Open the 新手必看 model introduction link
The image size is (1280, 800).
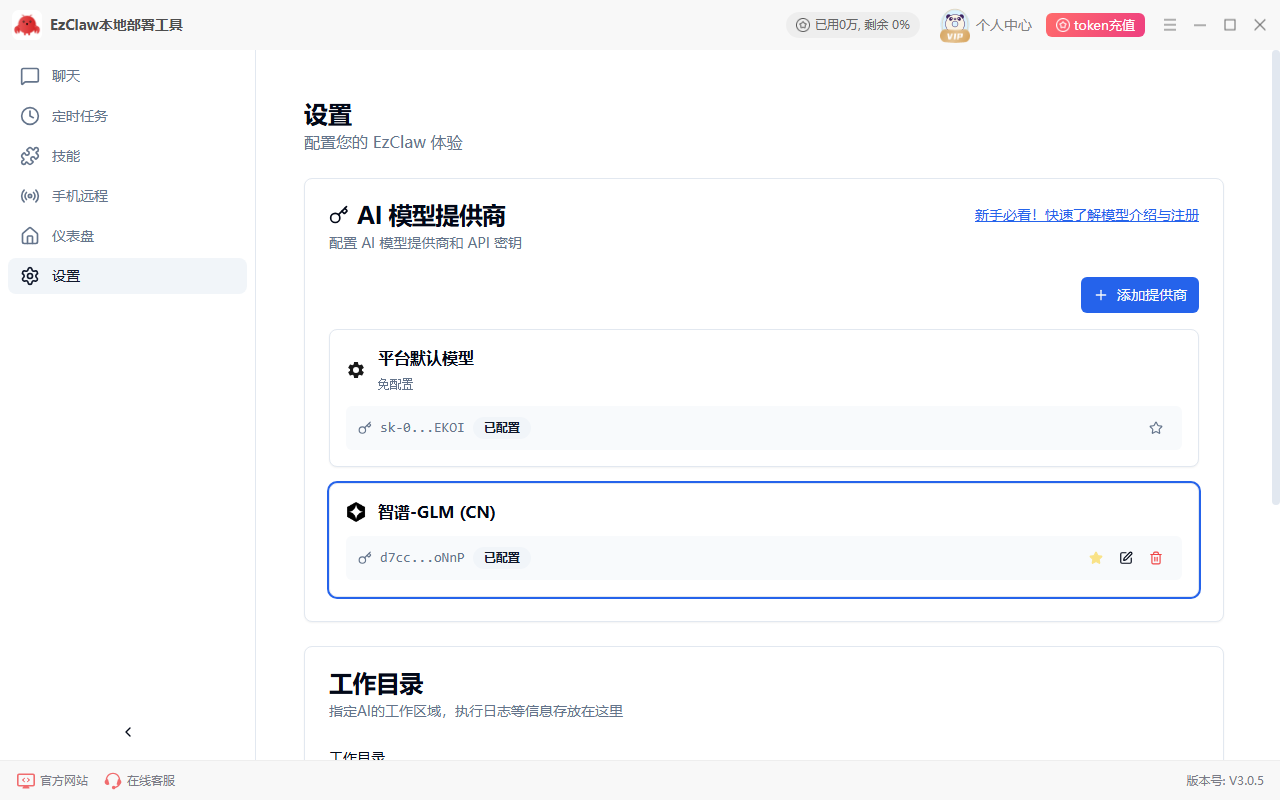click(x=1086, y=215)
